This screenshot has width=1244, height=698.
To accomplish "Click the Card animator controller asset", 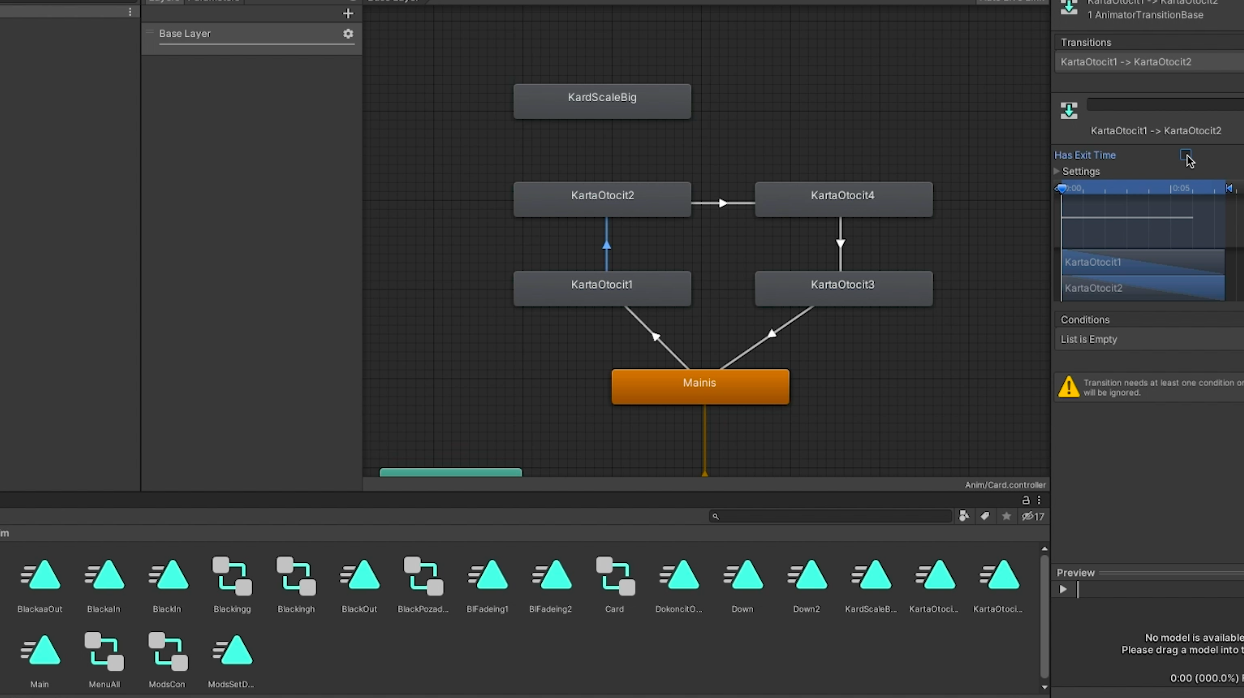I will coord(614,577).
